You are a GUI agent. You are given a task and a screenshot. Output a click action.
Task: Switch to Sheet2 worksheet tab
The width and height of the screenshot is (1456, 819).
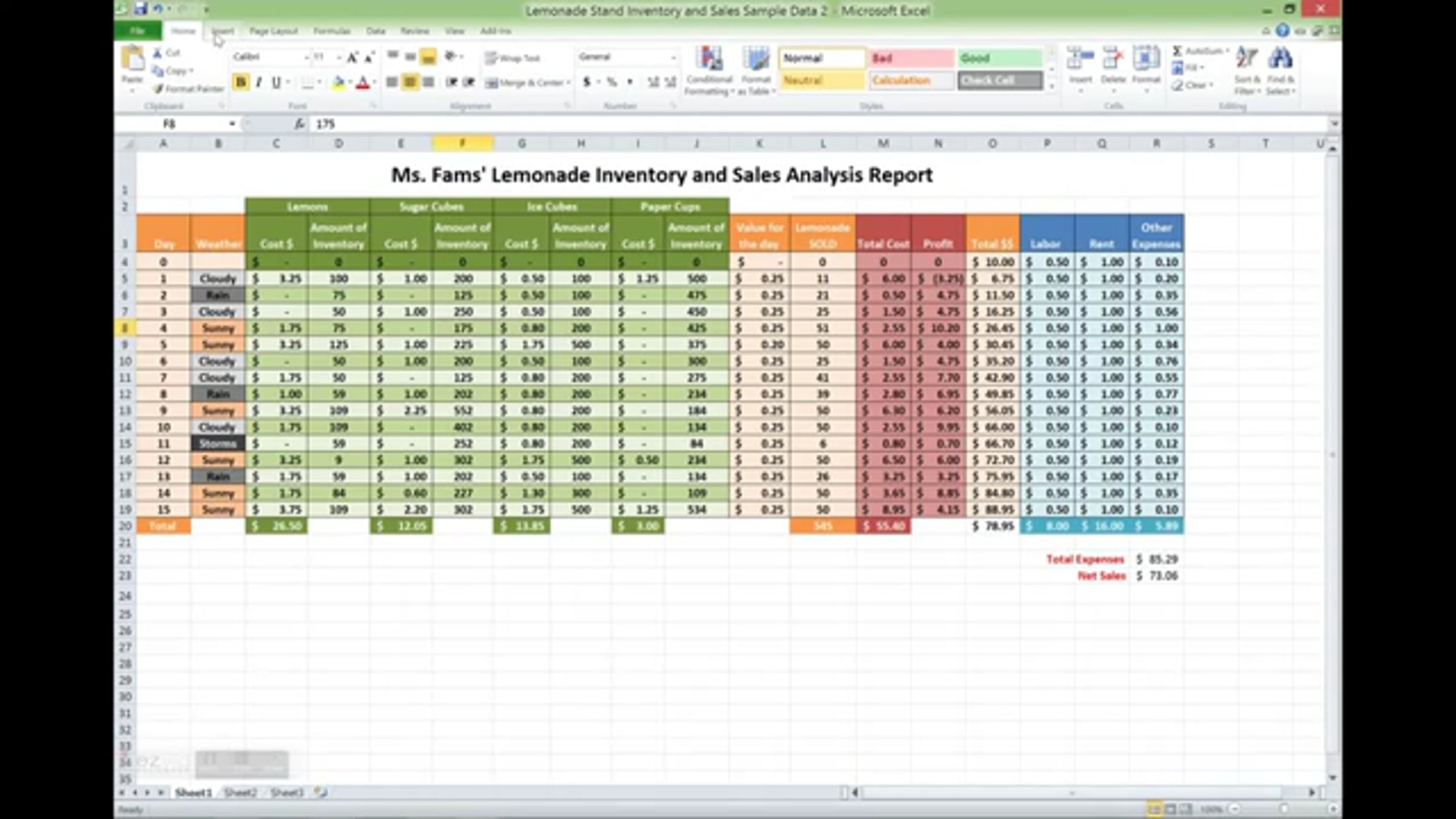[240, 792]
